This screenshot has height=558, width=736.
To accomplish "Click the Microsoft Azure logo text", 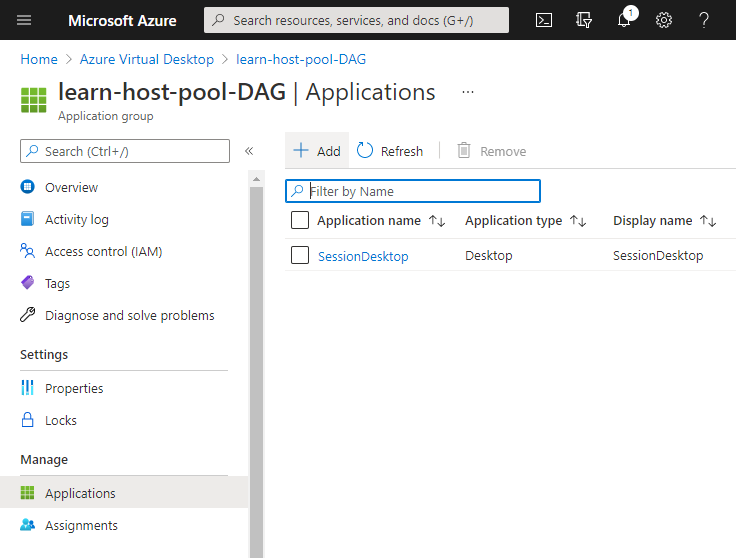I will pyautogui.click(x=122, y=20).
